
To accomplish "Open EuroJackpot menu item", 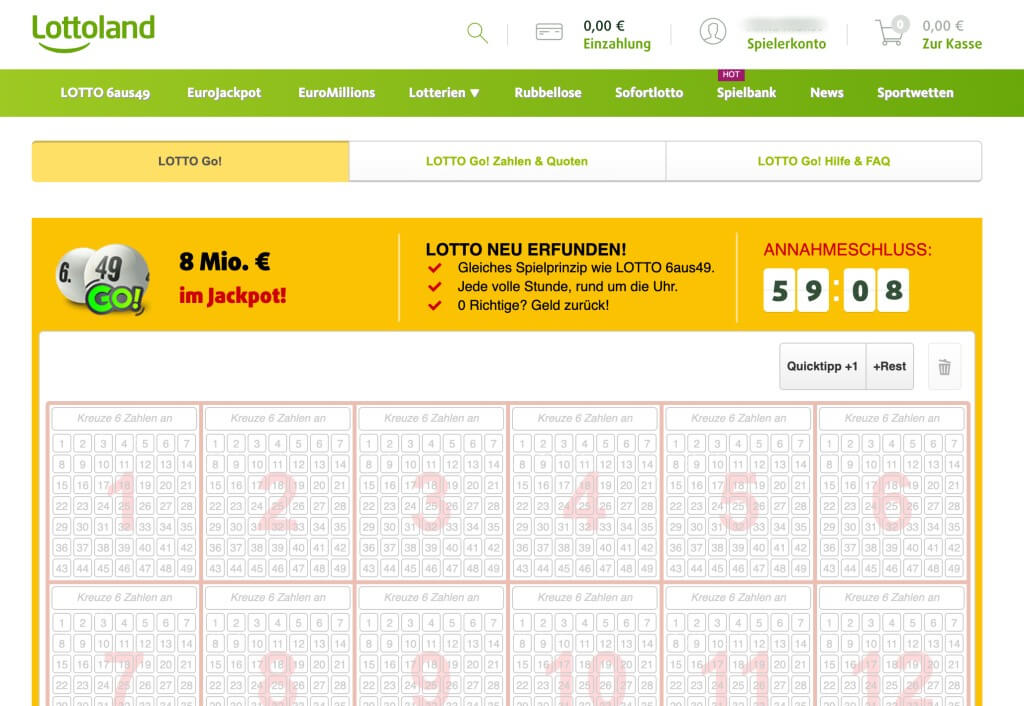I will tap(224, 93).
